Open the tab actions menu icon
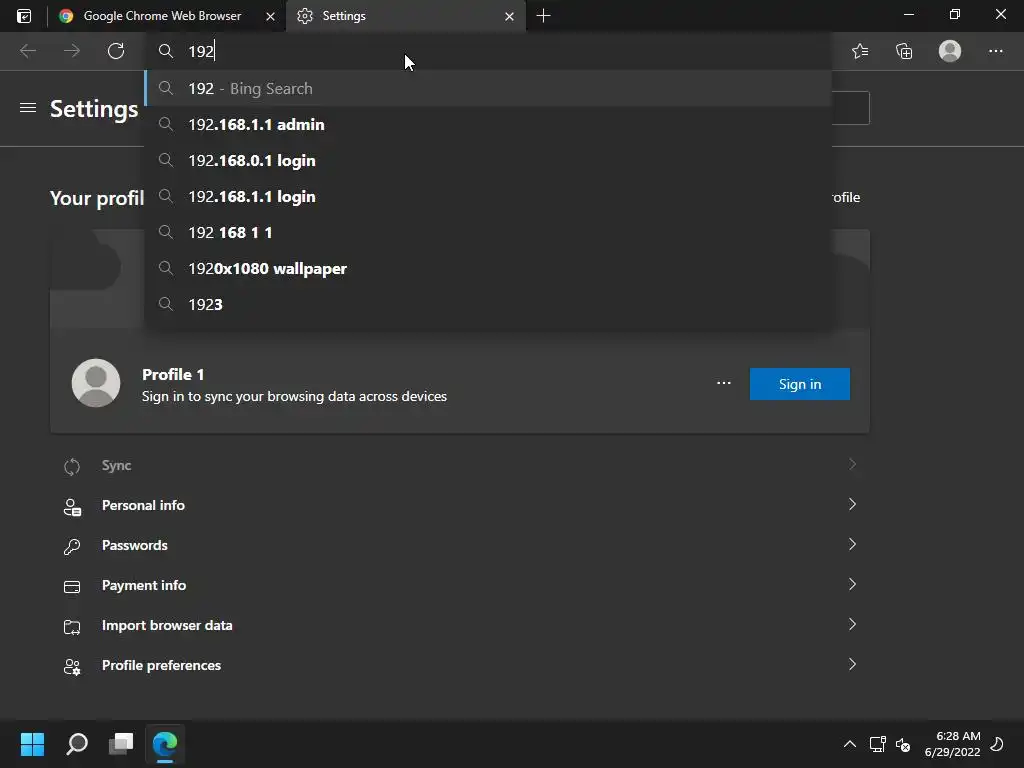The width and height of the screenshot is (1024, 768). 24,16
